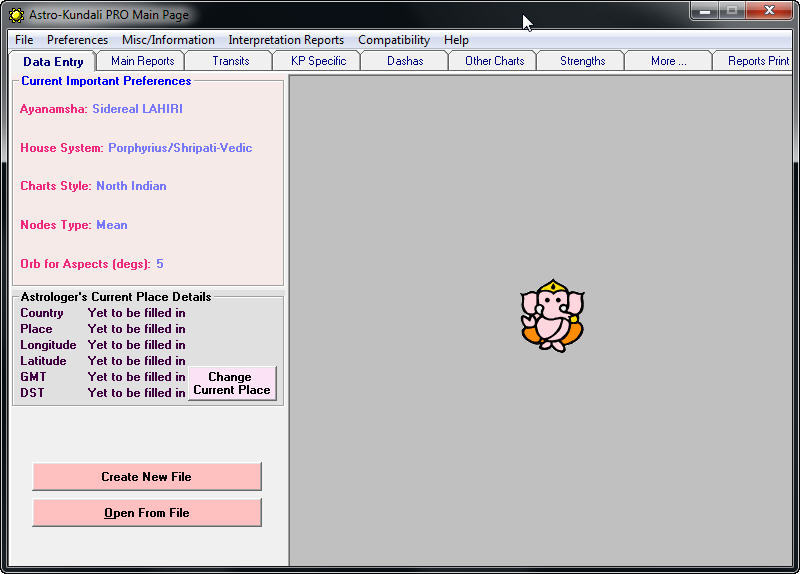Switch to the More ... tab
The width and height of the screenshot is (800, 574).
coord(668,61)
